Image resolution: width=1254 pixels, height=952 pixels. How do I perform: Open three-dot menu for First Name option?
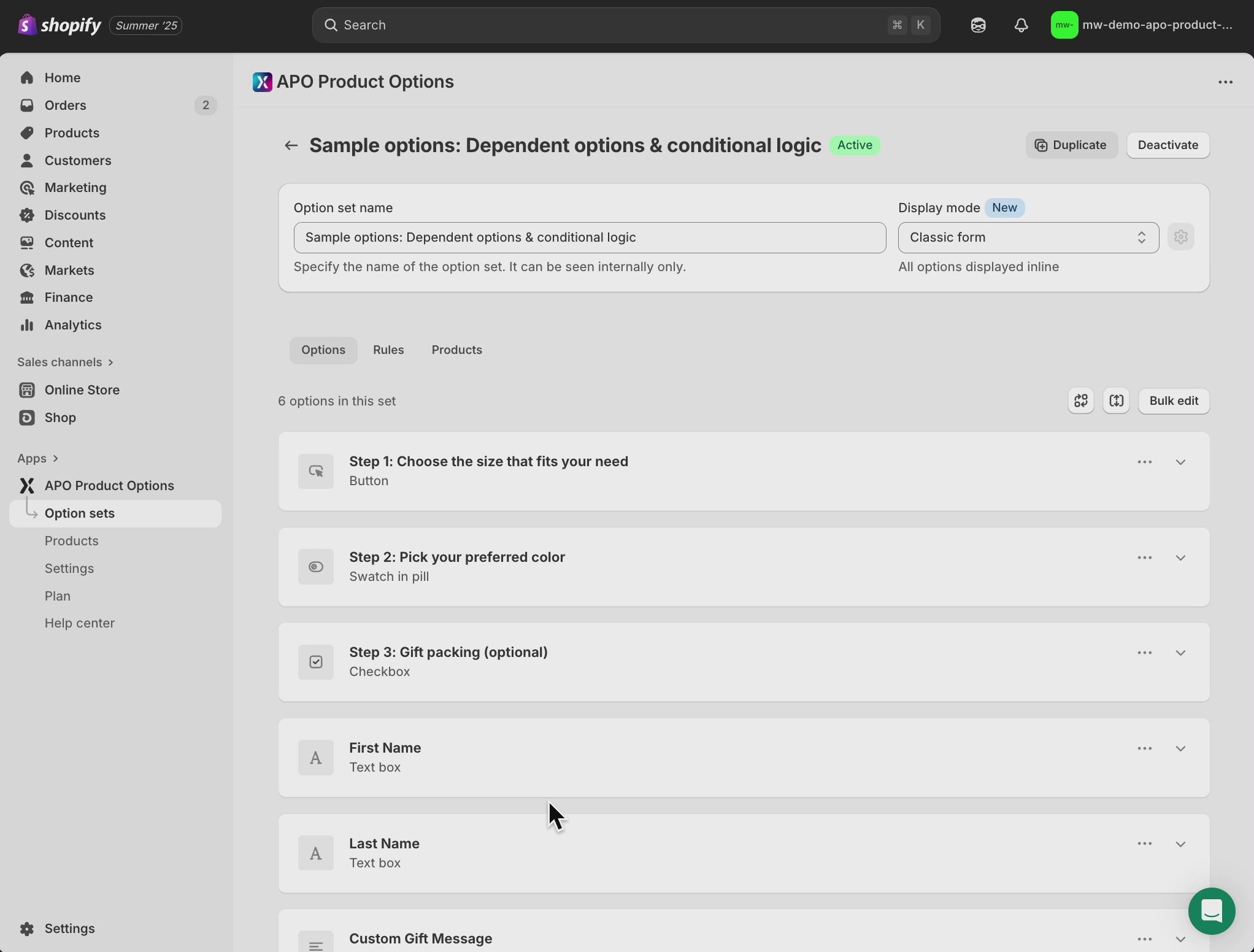click(1144, 748)
